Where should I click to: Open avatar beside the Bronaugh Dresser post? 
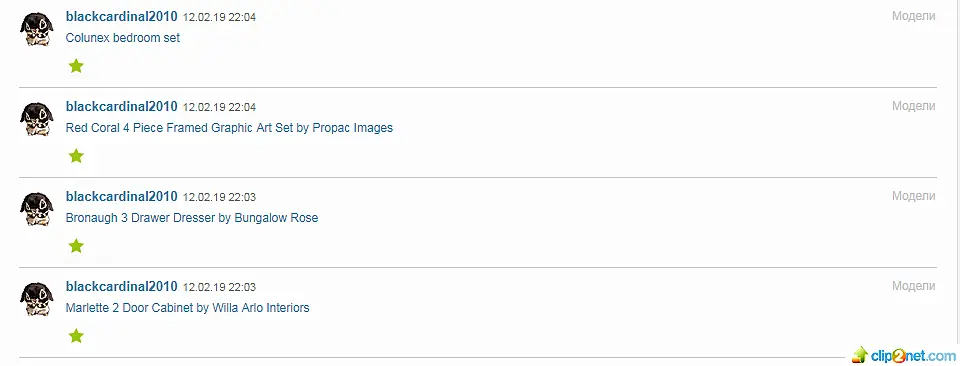(37, 209)
